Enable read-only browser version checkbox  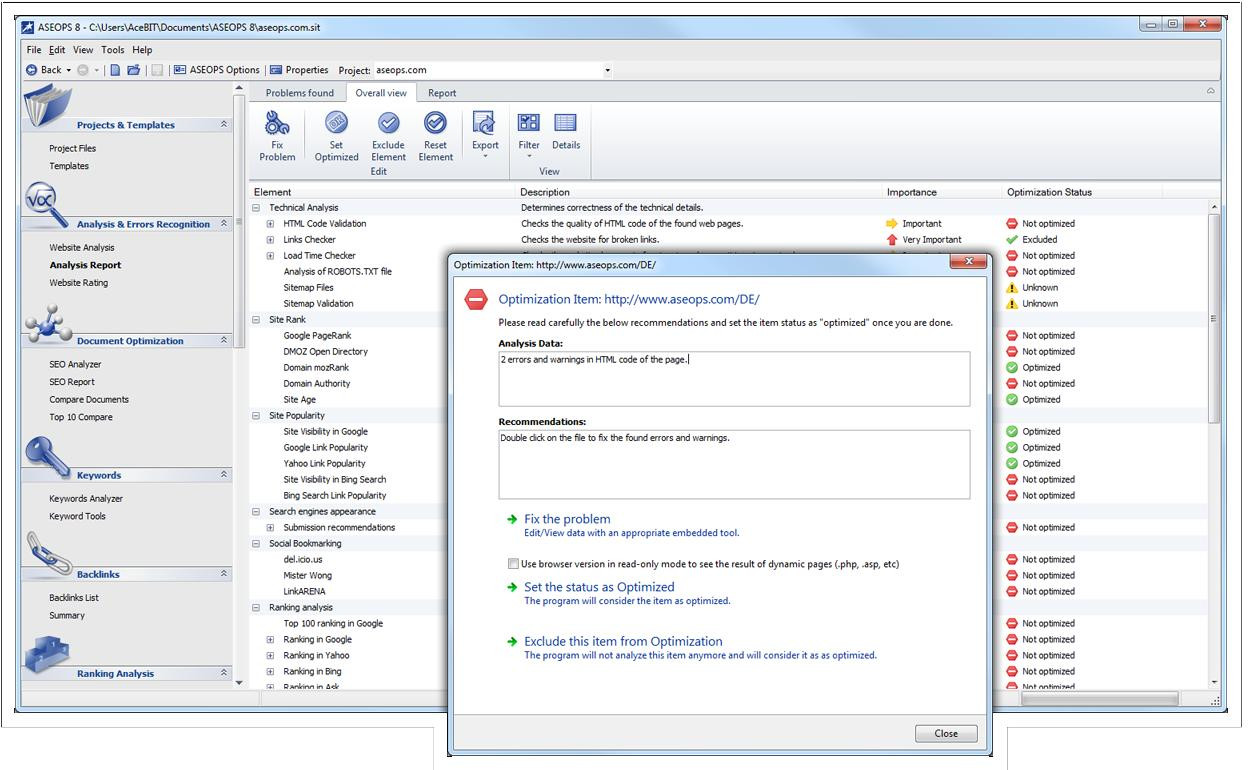click(x=514, y=564)
